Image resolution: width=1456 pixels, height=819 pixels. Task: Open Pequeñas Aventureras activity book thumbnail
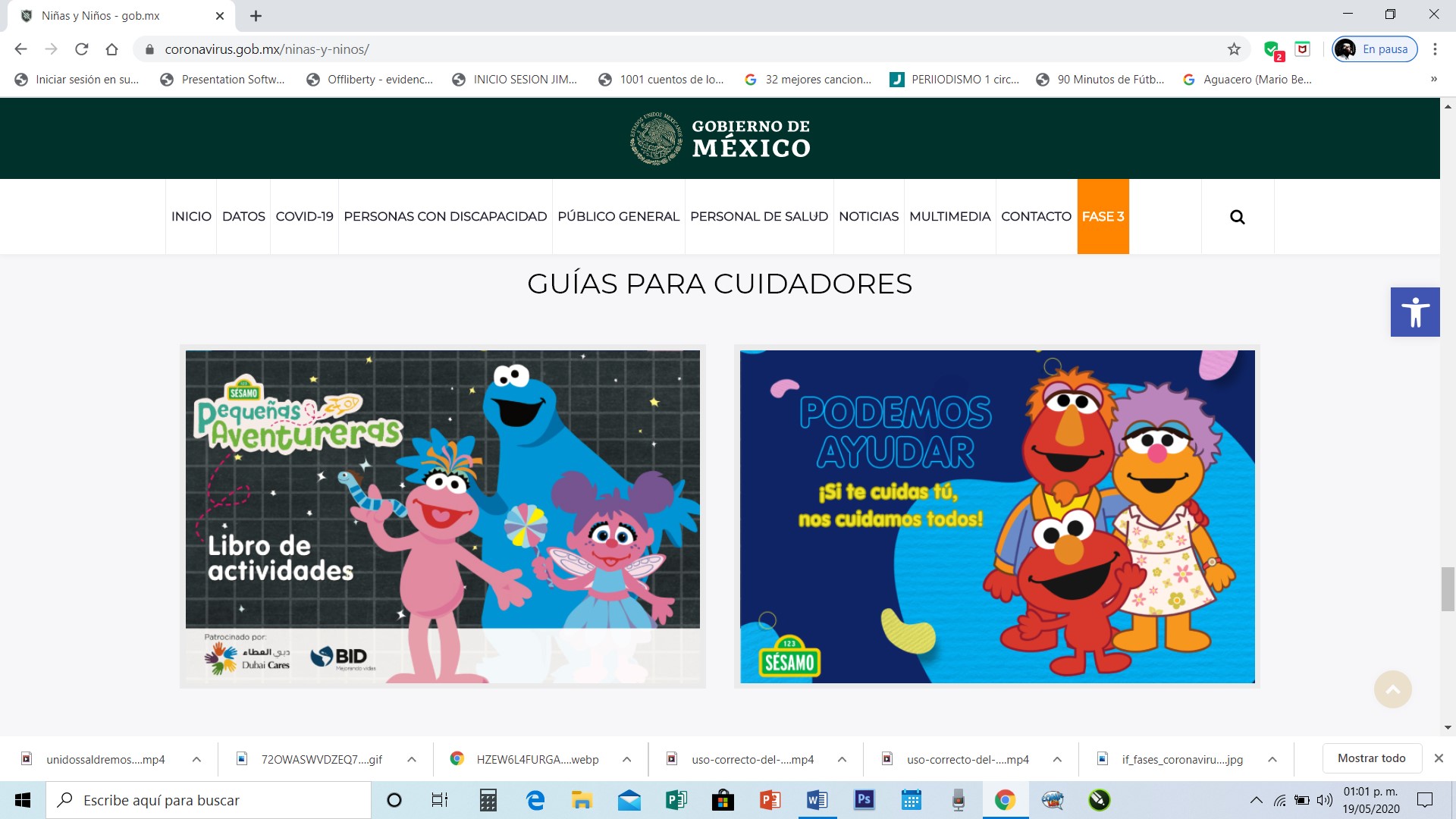pyautogui.click(x=443, y=516)
